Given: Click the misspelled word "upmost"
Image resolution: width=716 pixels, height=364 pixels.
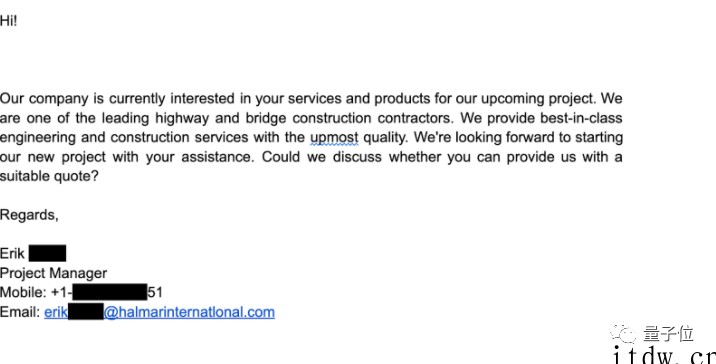Looking at the screenshot, I should (334, 138).
